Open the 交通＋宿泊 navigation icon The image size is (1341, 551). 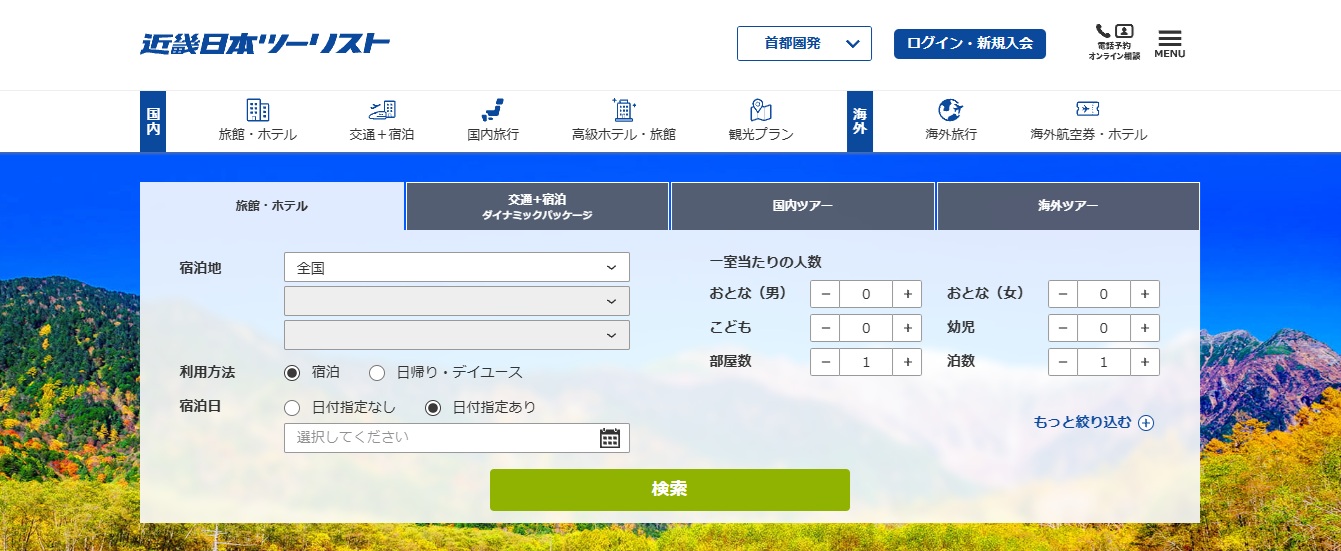tap(382, 110)
